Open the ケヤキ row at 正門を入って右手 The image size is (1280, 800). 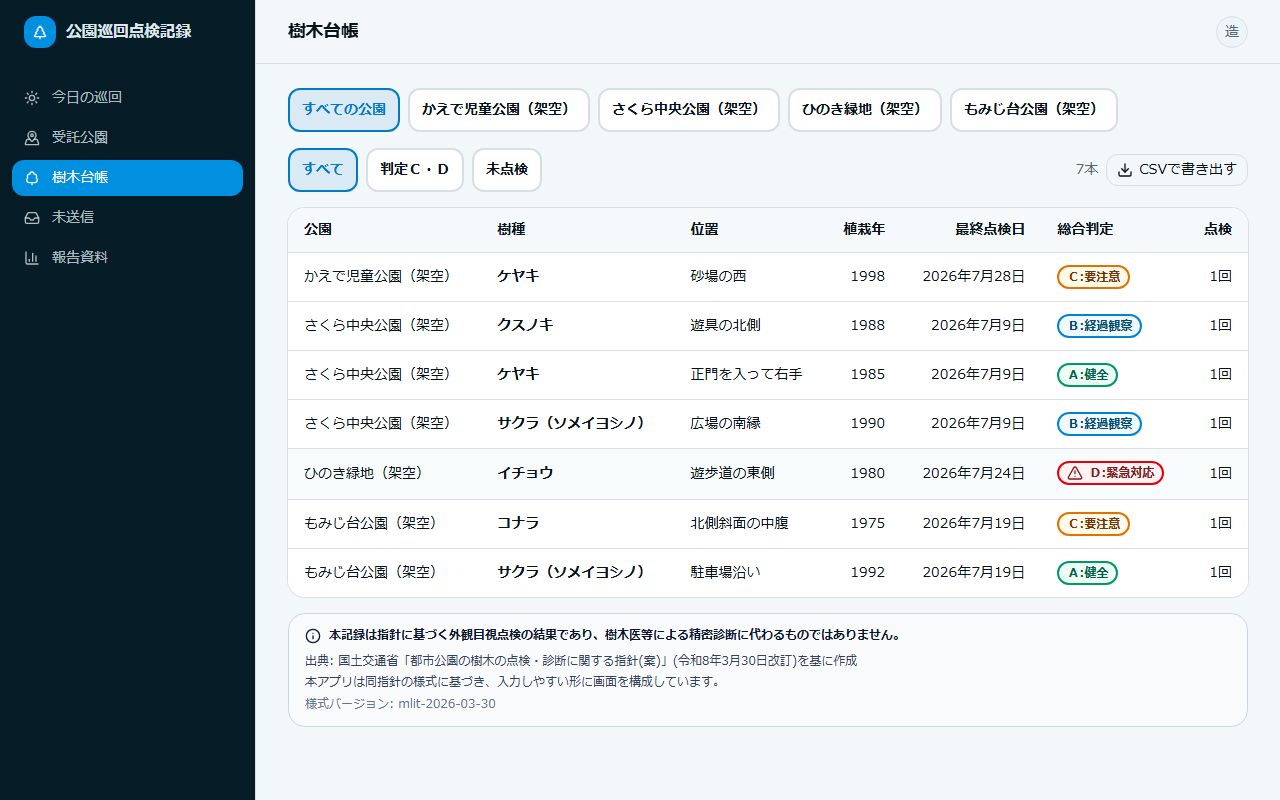(768, 375)
